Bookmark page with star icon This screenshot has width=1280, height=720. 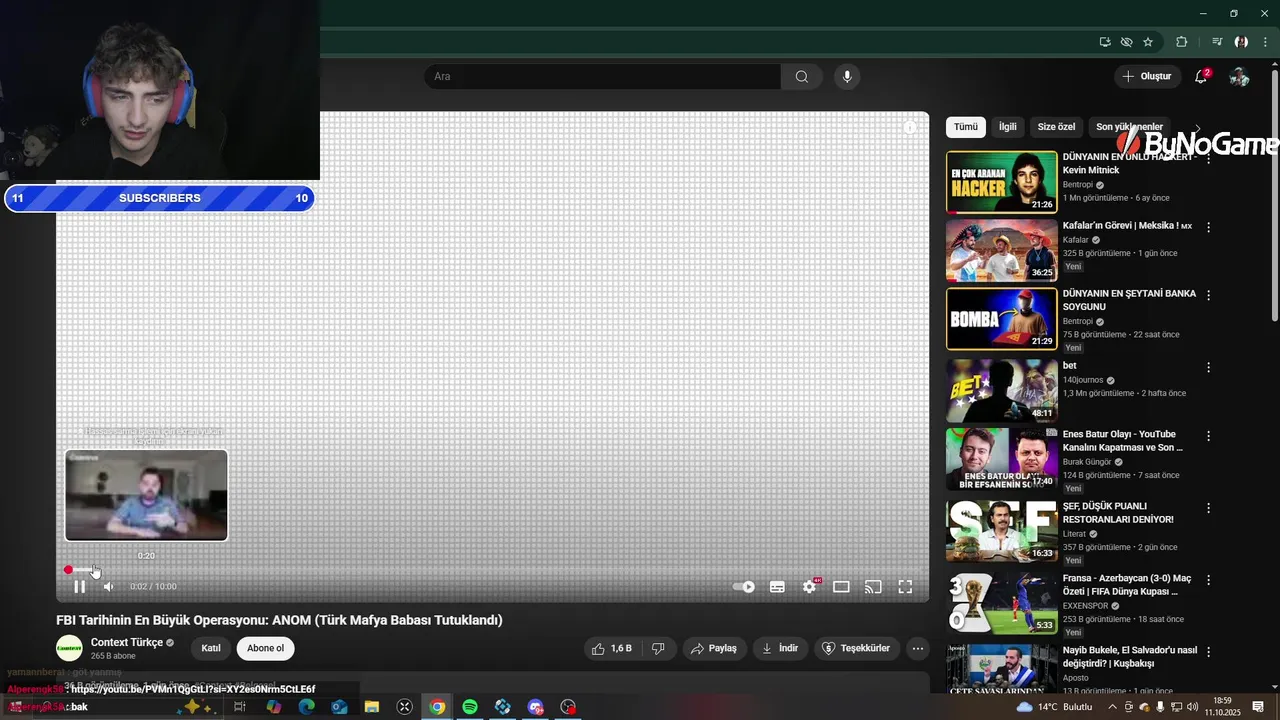pos(1148,42)
